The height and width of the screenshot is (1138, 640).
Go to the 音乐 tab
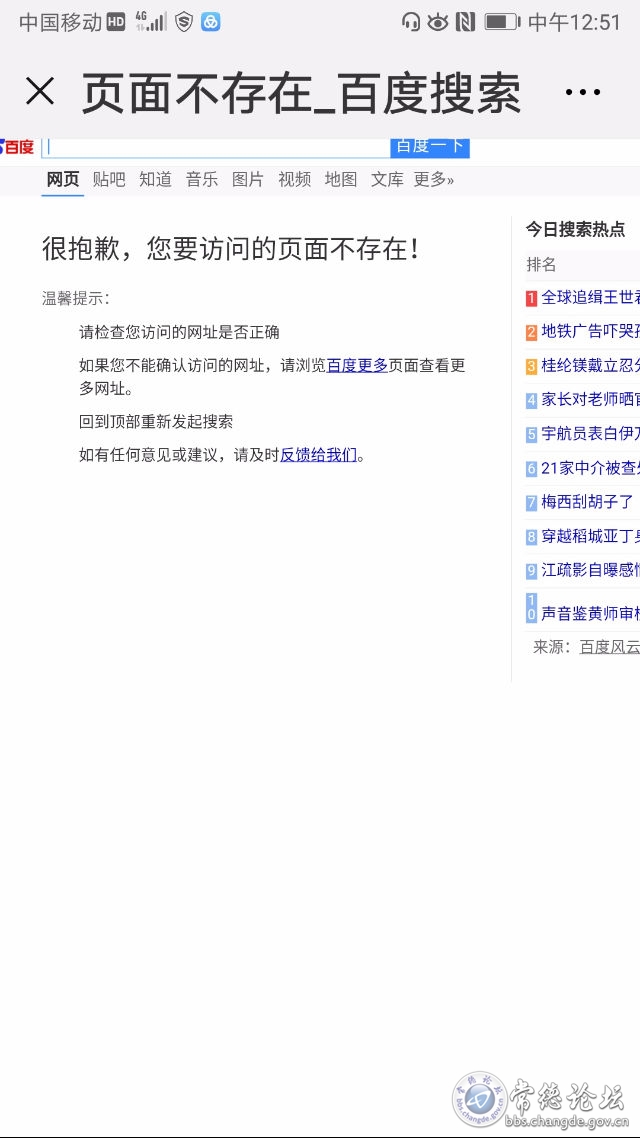[202, 180]
